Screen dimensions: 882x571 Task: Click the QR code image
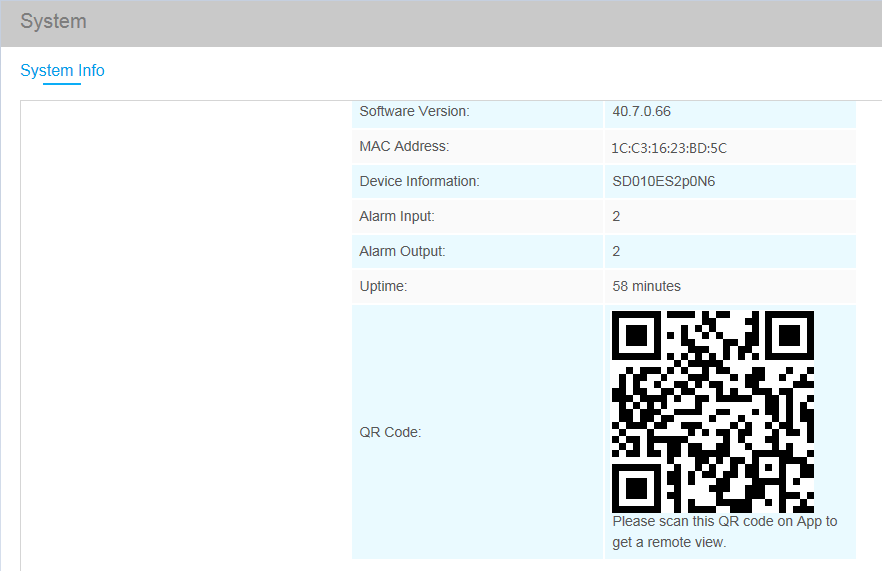pyautogui.click(x=713, y=411)
